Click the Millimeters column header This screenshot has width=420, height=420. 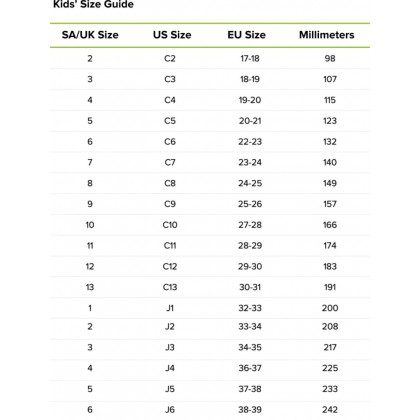(327, 35)
